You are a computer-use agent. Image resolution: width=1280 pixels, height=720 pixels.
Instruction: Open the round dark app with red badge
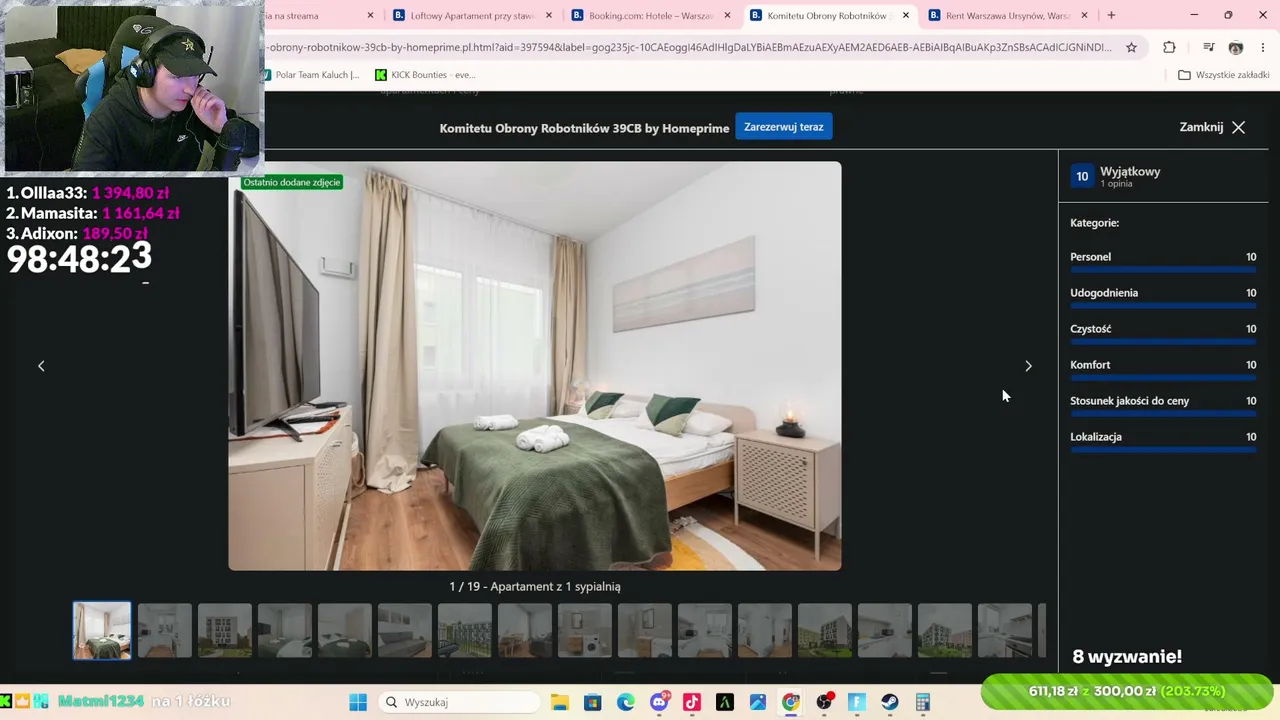click(x=824, y=702)
